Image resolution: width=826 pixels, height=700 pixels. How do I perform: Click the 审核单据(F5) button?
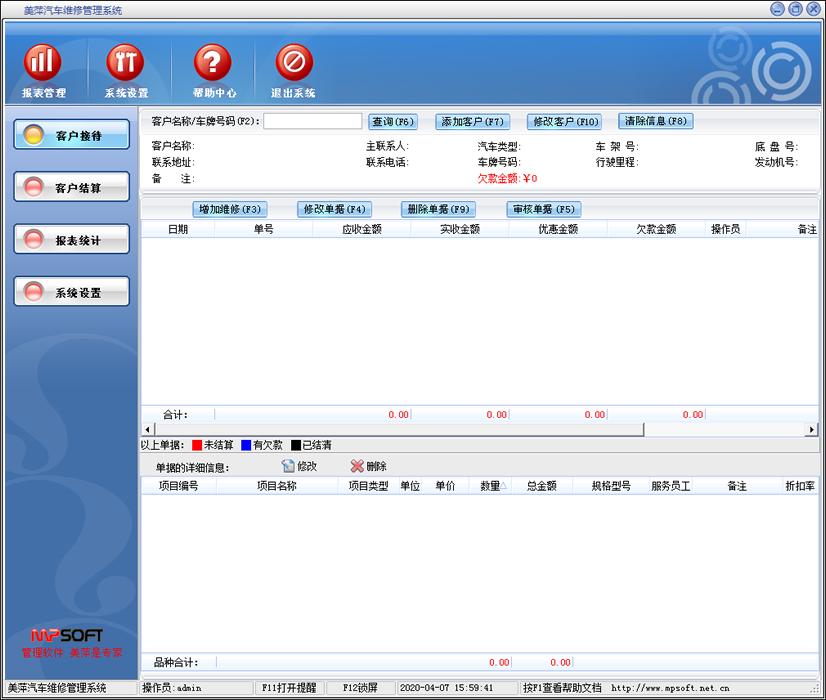coord(544,209)
